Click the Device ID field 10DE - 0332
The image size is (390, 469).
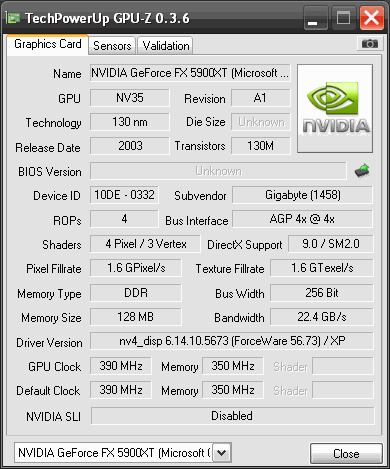124,195
